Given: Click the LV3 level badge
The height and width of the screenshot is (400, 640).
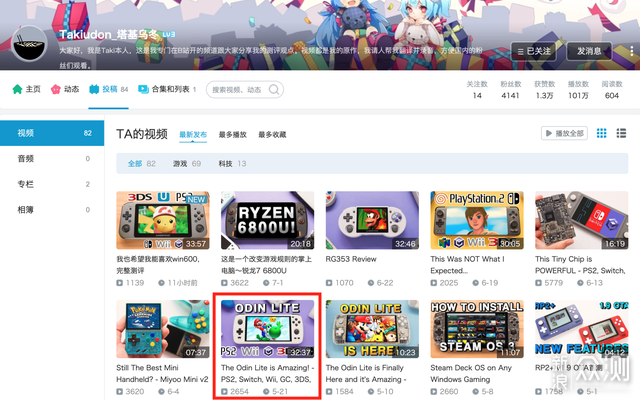Looking at the screenshot, I should [169, 34].
